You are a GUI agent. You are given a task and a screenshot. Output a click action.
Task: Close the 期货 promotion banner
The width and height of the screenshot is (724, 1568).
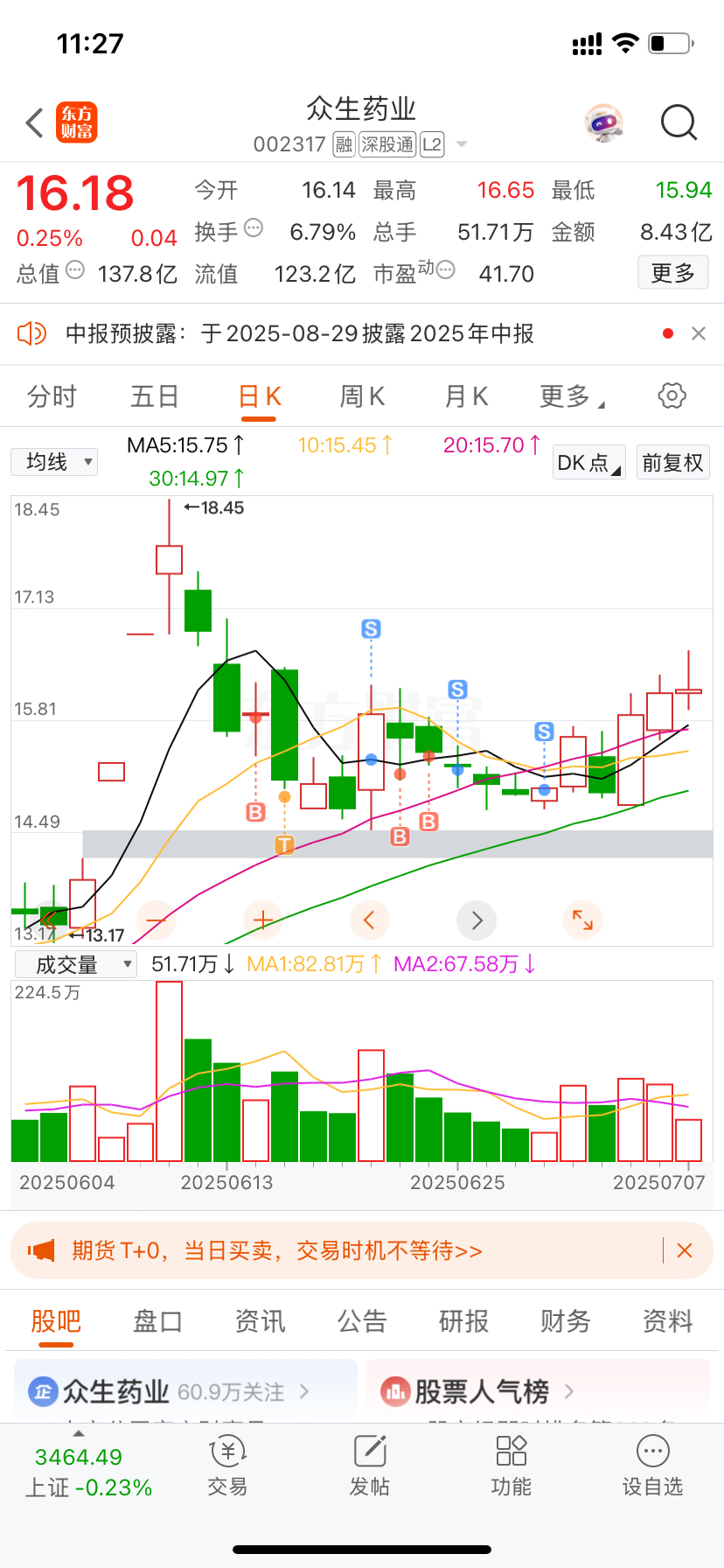pos(685,1250)
